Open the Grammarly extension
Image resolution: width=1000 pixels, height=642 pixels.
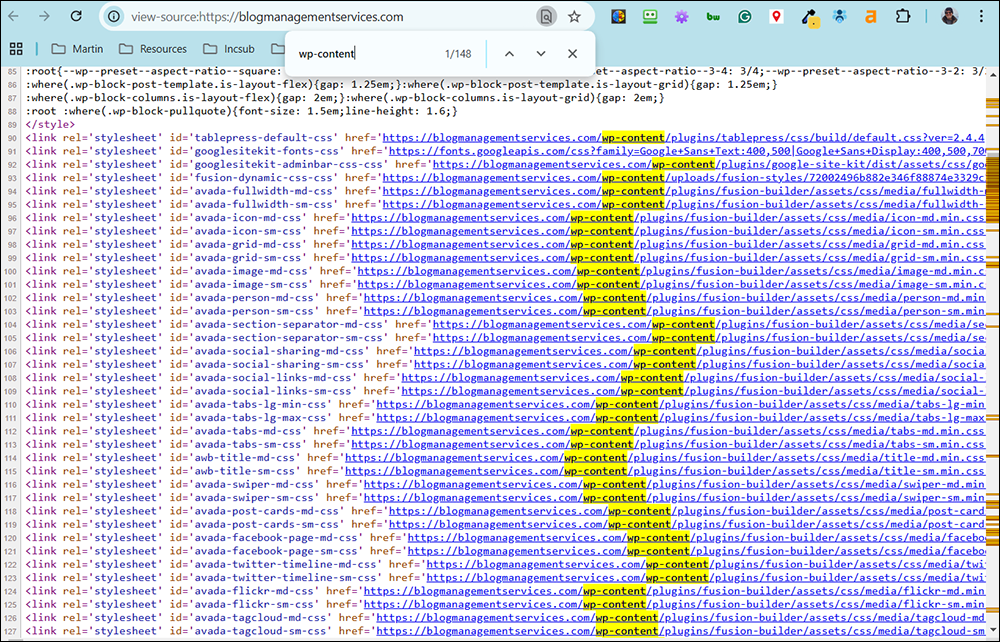coord(745,16)
